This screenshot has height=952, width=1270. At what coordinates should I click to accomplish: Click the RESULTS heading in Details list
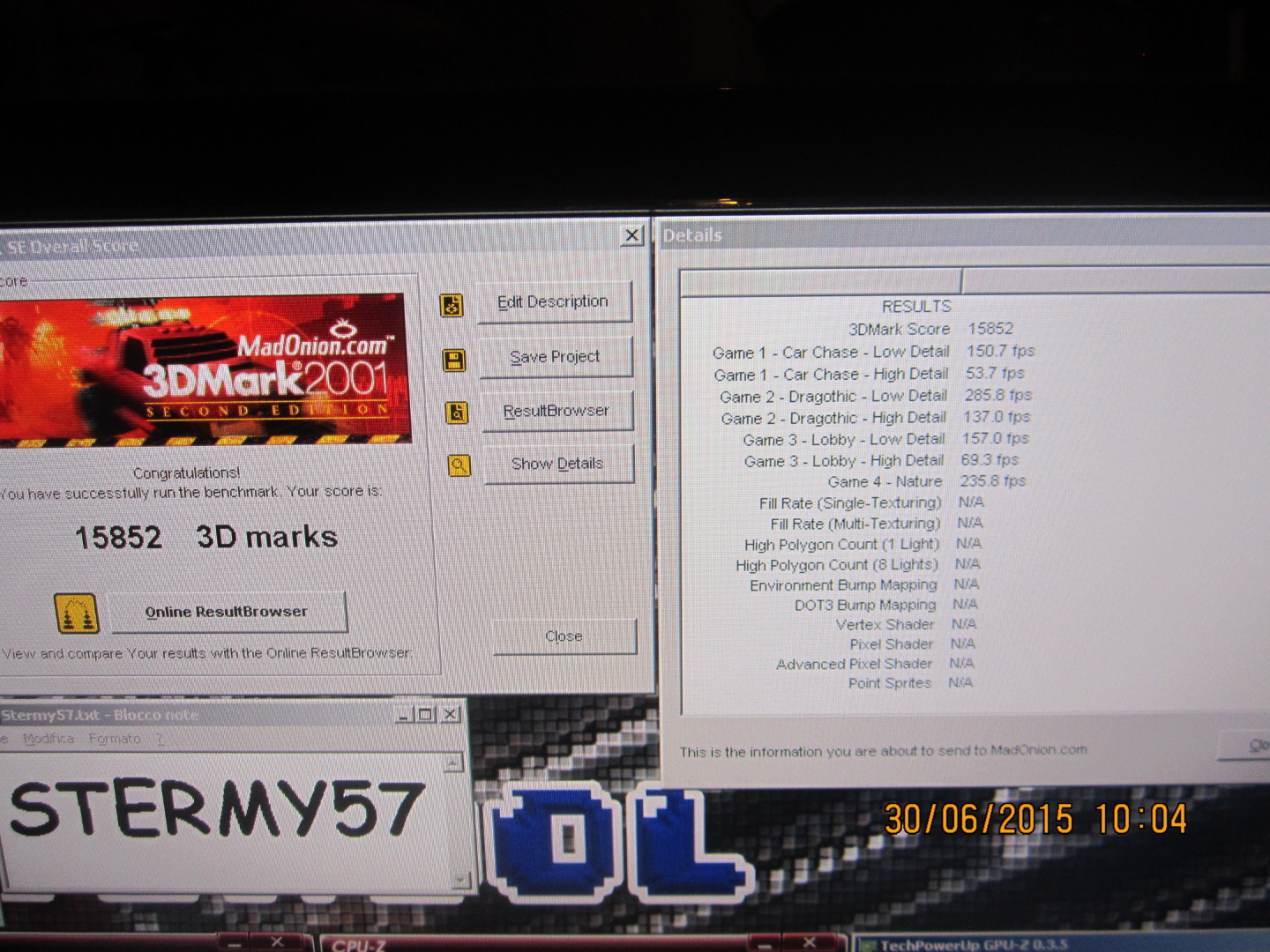click(916, 306)
